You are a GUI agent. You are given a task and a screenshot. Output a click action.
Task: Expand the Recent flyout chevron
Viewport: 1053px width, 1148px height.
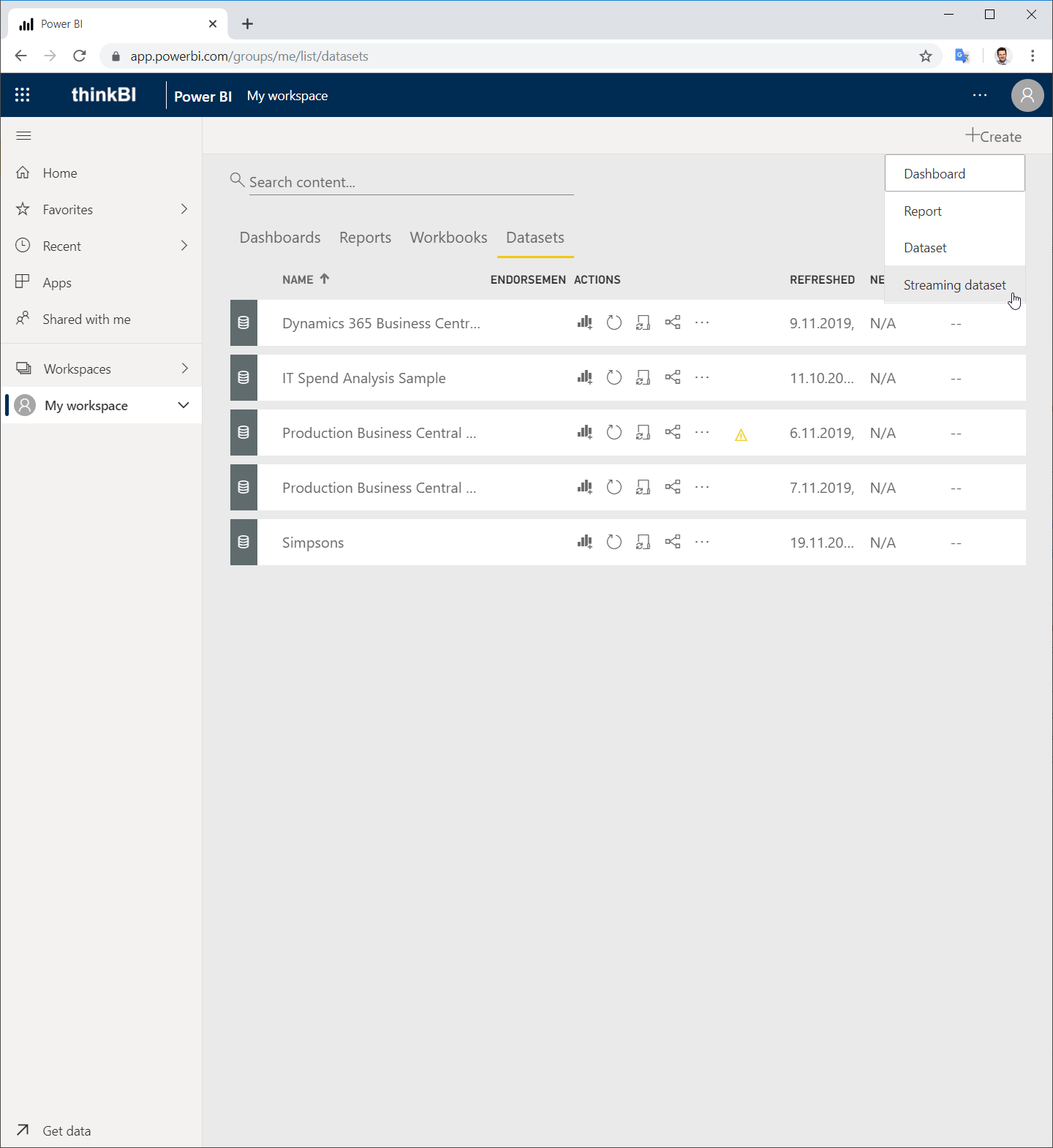184,246
